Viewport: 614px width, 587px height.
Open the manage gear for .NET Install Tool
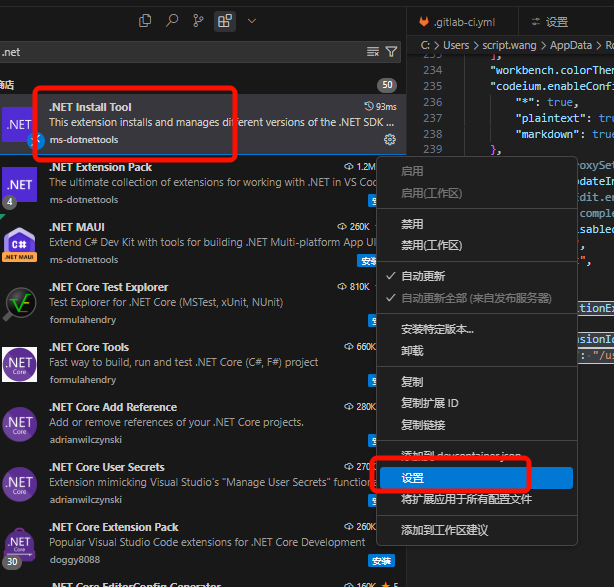click(390, 140)
